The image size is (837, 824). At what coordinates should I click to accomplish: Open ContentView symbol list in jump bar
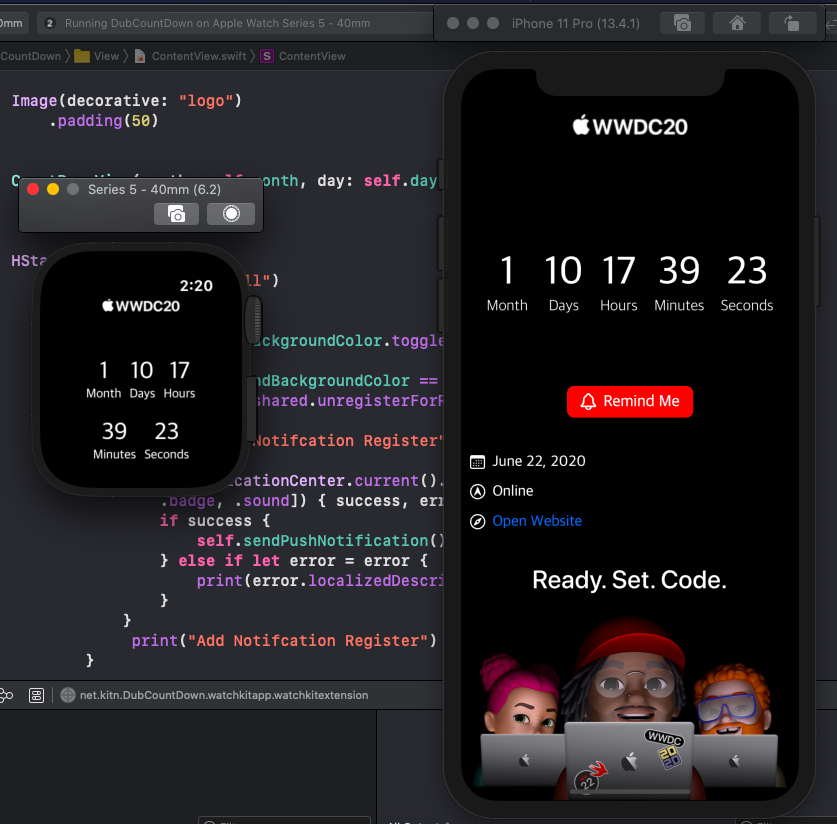(x=303, y=56)
